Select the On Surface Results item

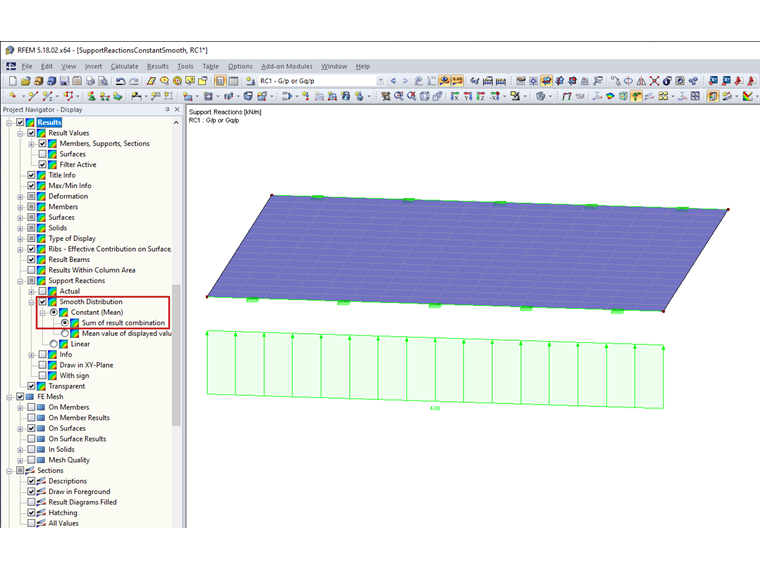77,439
